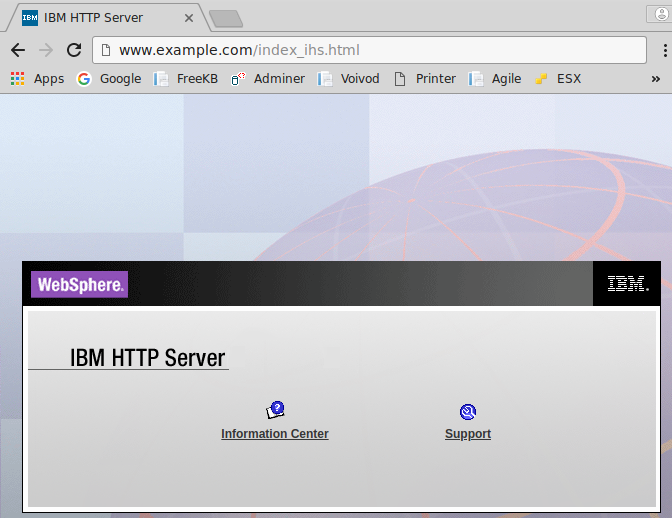Click the WebSphere logo
The height and width of the screenshot is (518, 672).
(79, 284)
